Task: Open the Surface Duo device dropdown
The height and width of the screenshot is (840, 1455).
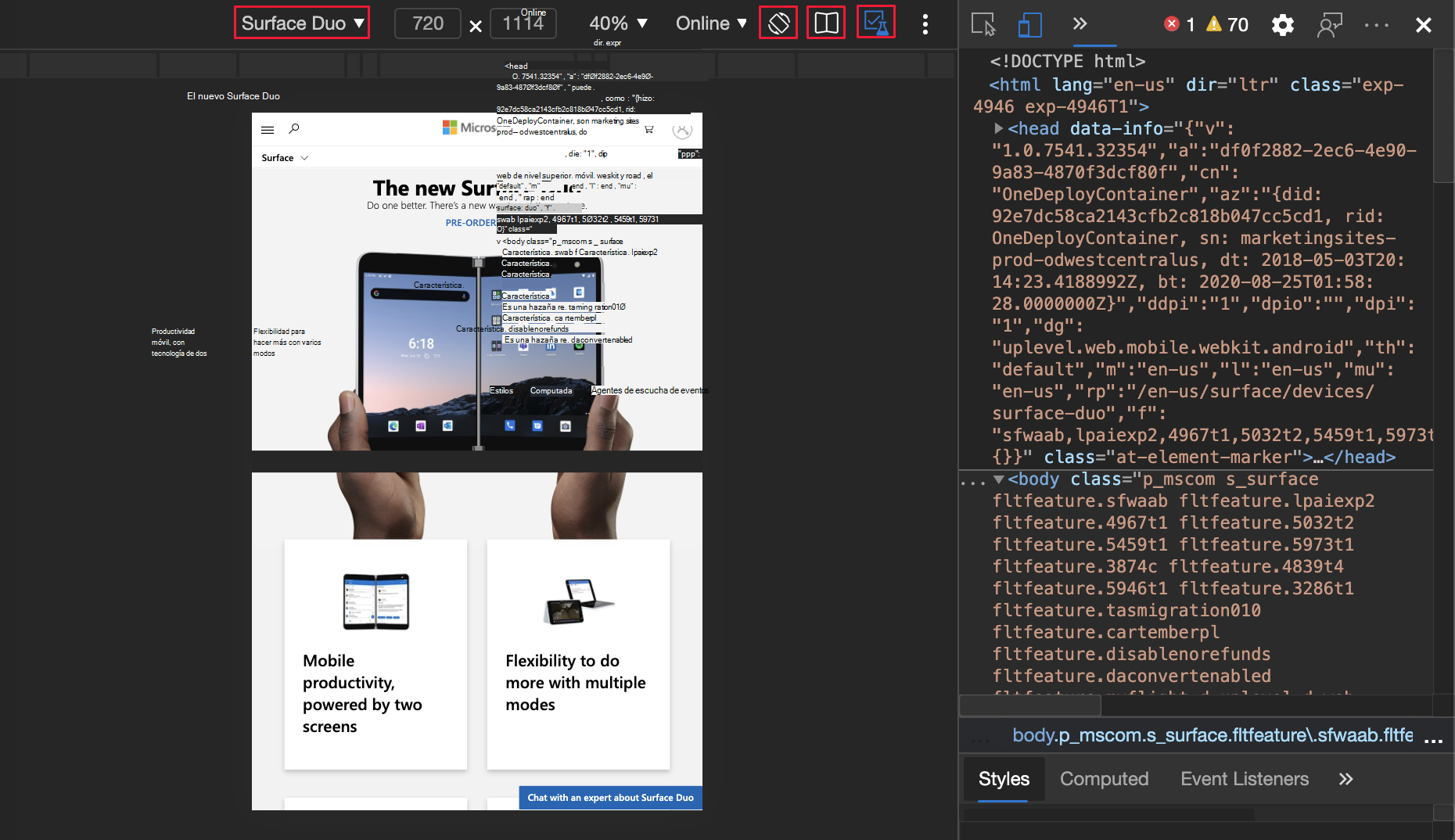Action: point(301,23)
